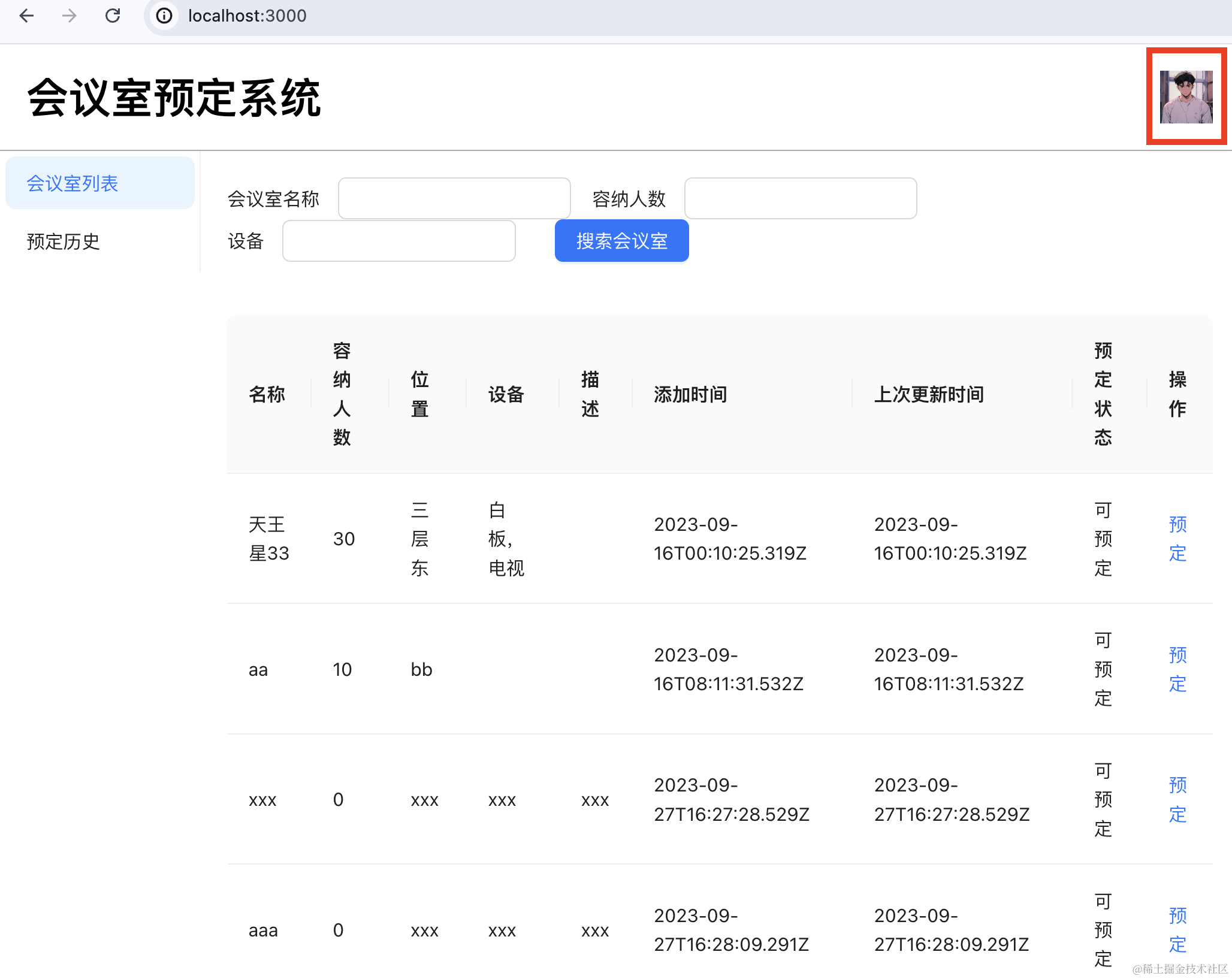Focus the 容纳人数 input field
1232x979 pixels.
click(800, 198)
